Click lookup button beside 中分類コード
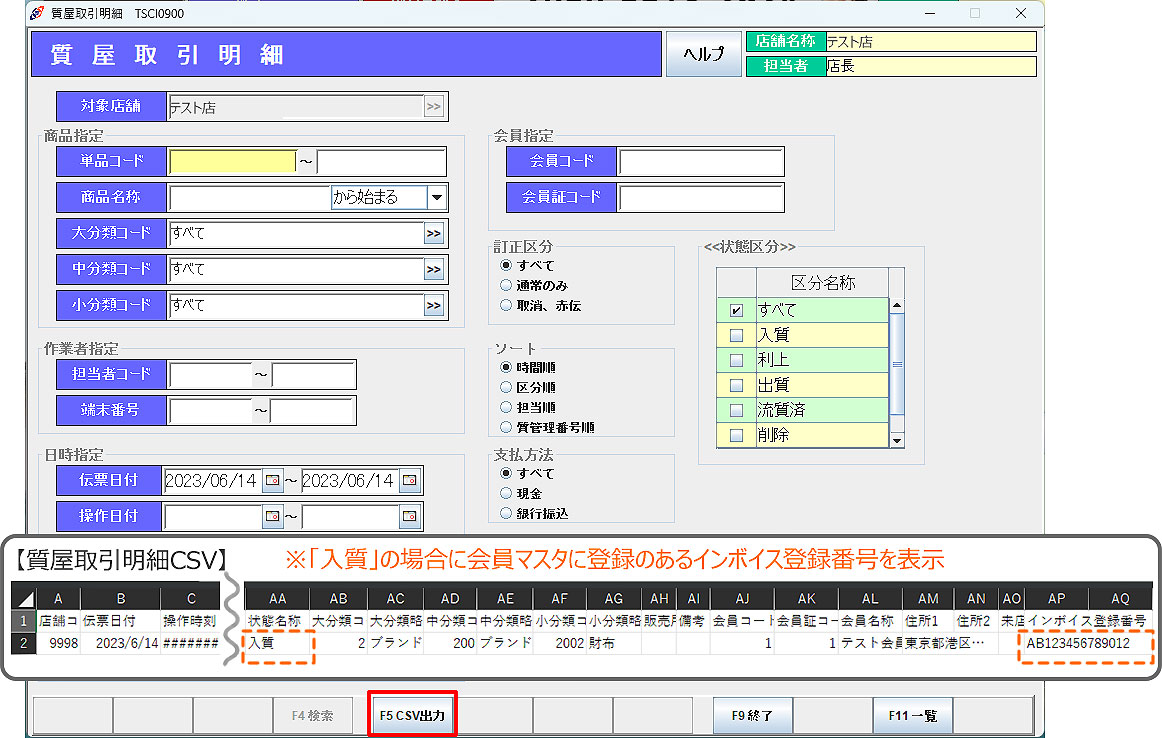1162x738 pixels. click(434, 270)
